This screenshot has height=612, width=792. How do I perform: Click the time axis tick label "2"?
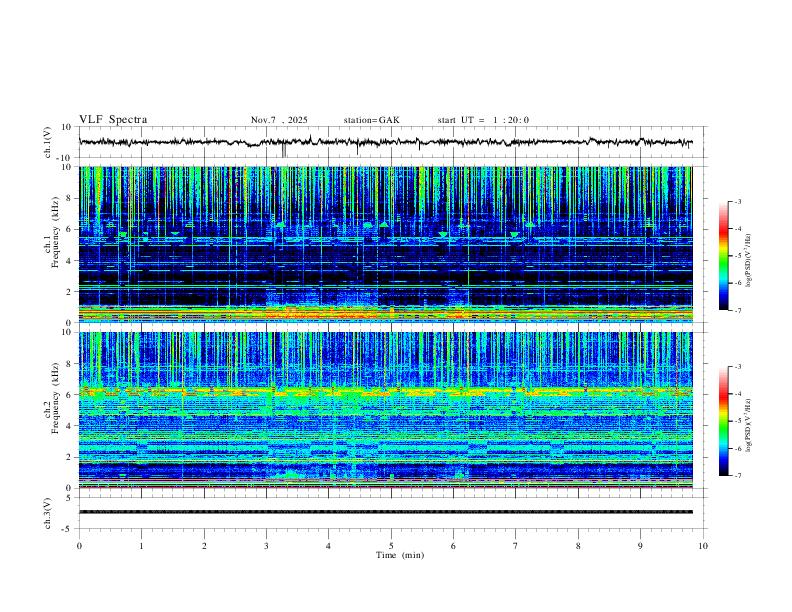(204, 546)
